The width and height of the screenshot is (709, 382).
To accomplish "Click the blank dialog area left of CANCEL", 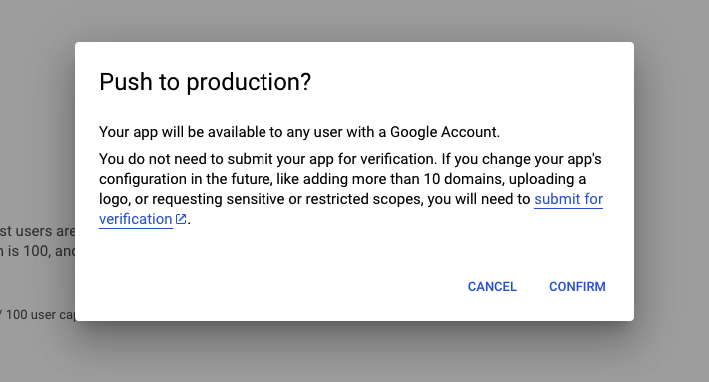I will (271, 287).
